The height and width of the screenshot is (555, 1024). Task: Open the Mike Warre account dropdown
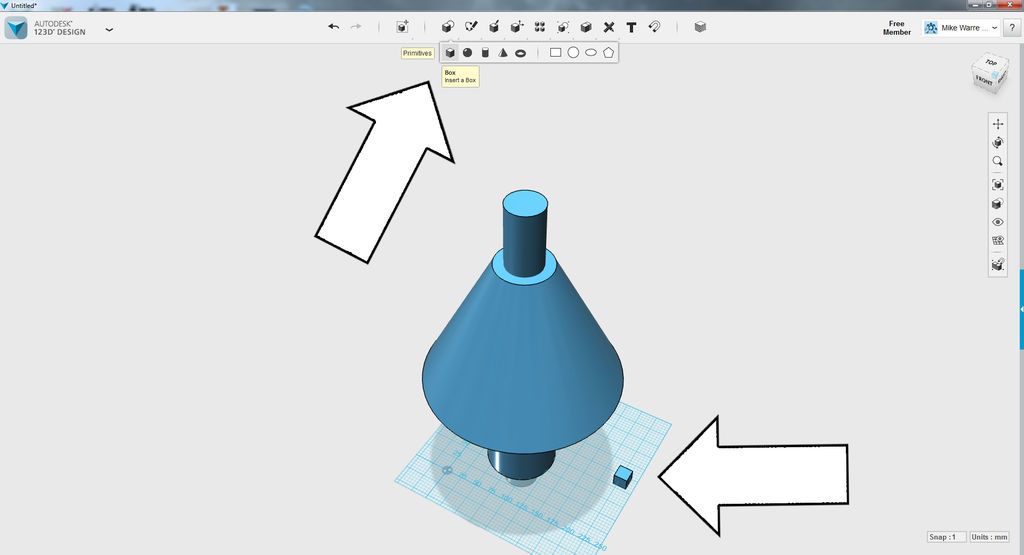pos(961,27)
